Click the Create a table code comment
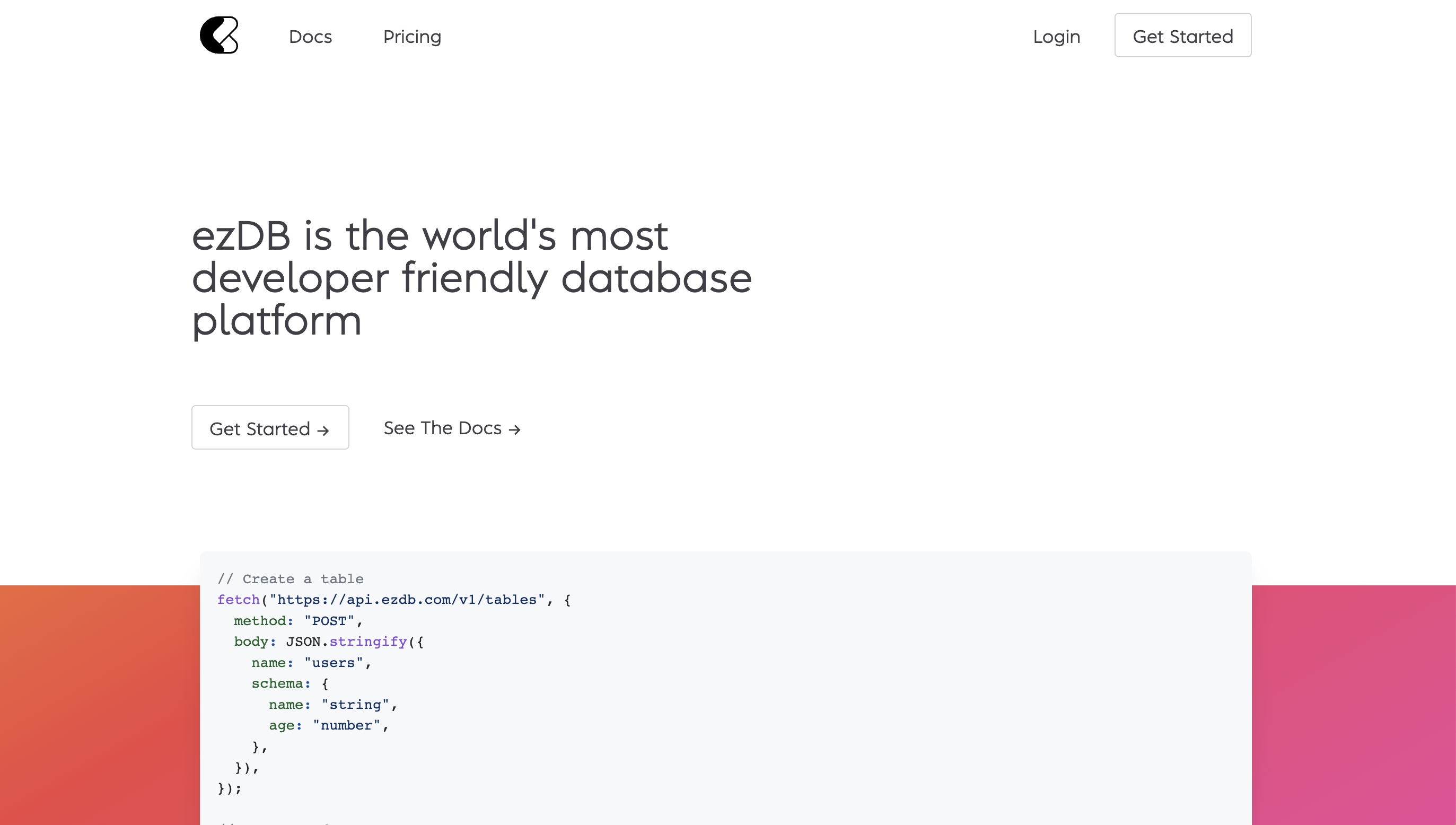Screen dimensions: 1456x825 [x=291, y=578]
